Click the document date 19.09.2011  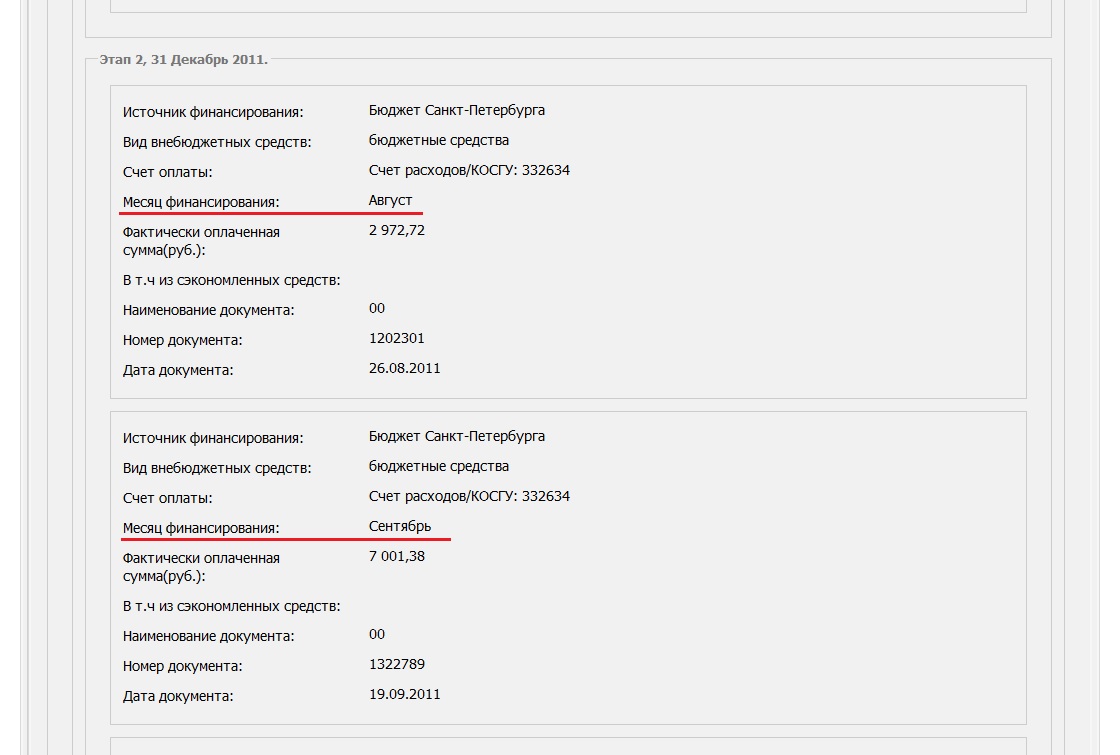point(404,695)
